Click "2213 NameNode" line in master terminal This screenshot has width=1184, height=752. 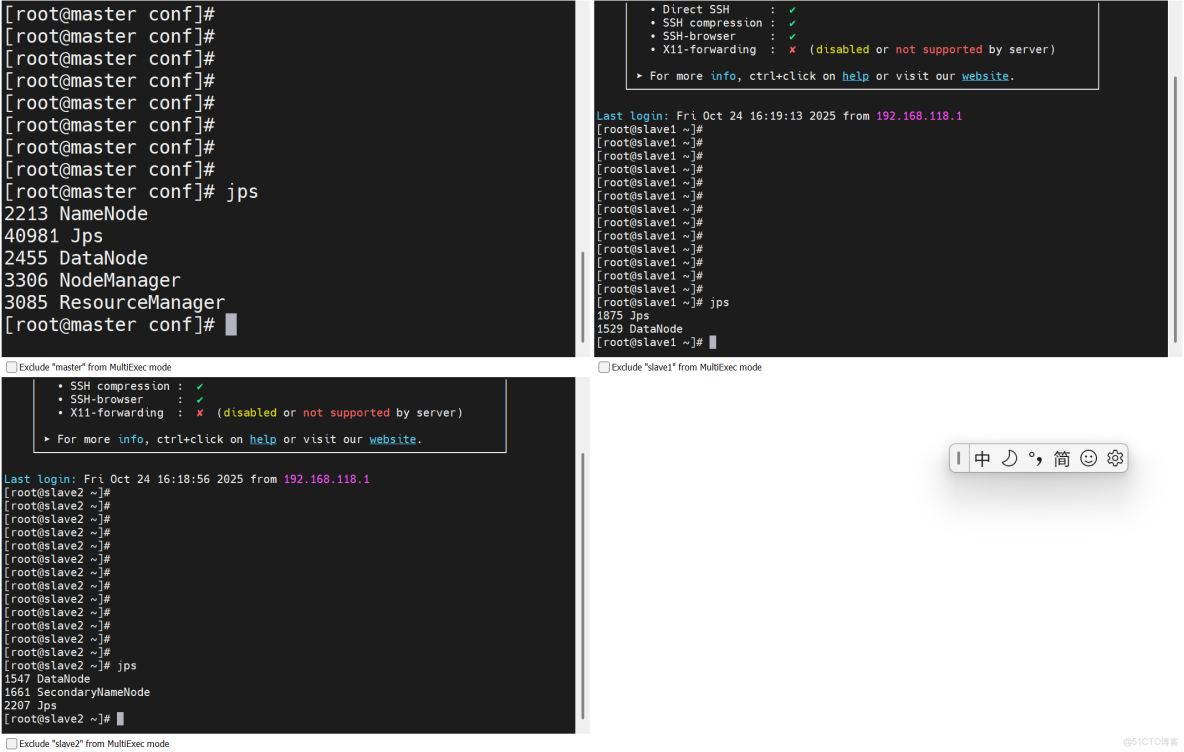pos(76,214)
